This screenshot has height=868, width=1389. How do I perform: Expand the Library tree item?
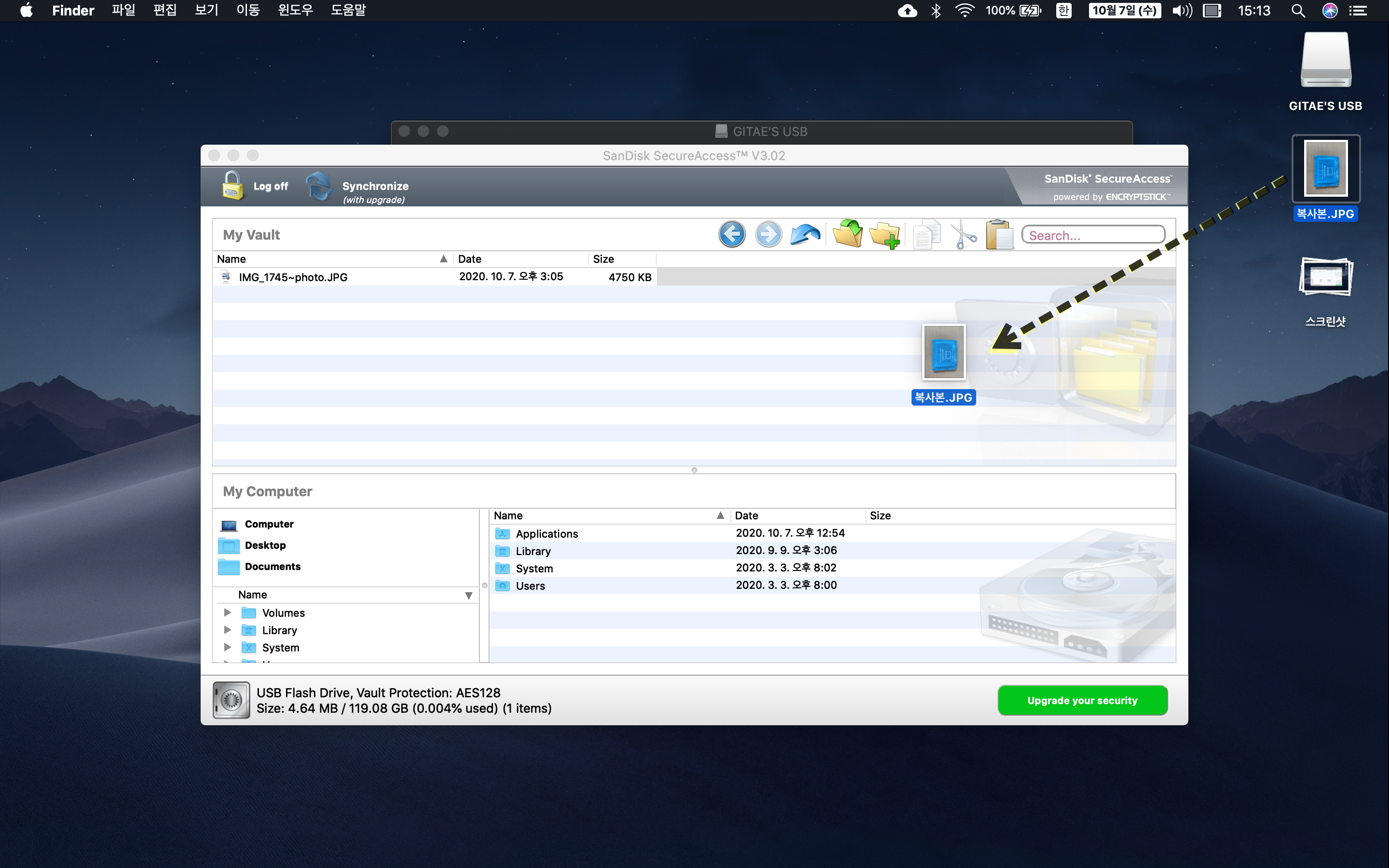coord(227,630)
